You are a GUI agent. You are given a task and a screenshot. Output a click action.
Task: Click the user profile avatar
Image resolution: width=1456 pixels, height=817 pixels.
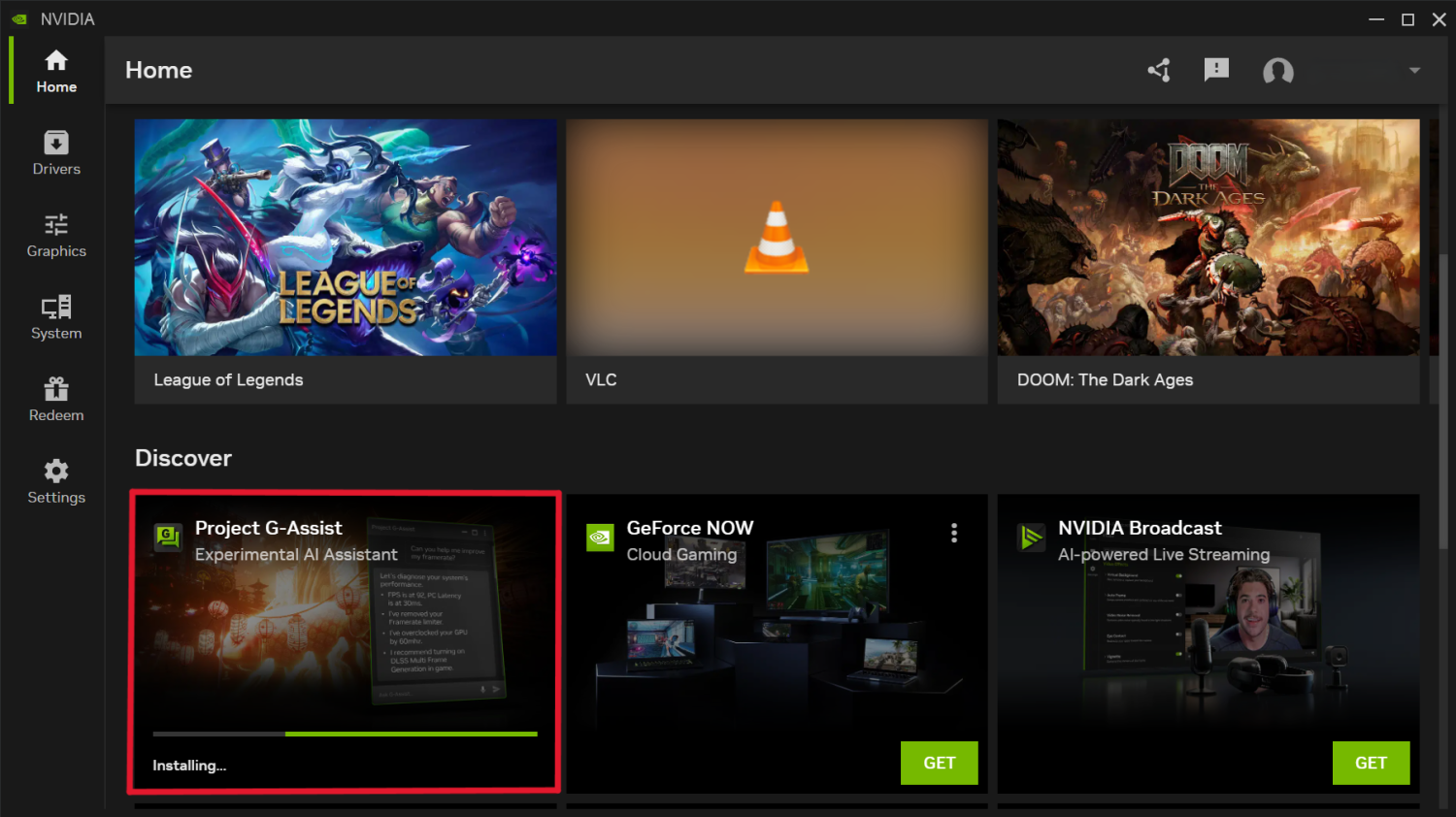[1278, 71]
